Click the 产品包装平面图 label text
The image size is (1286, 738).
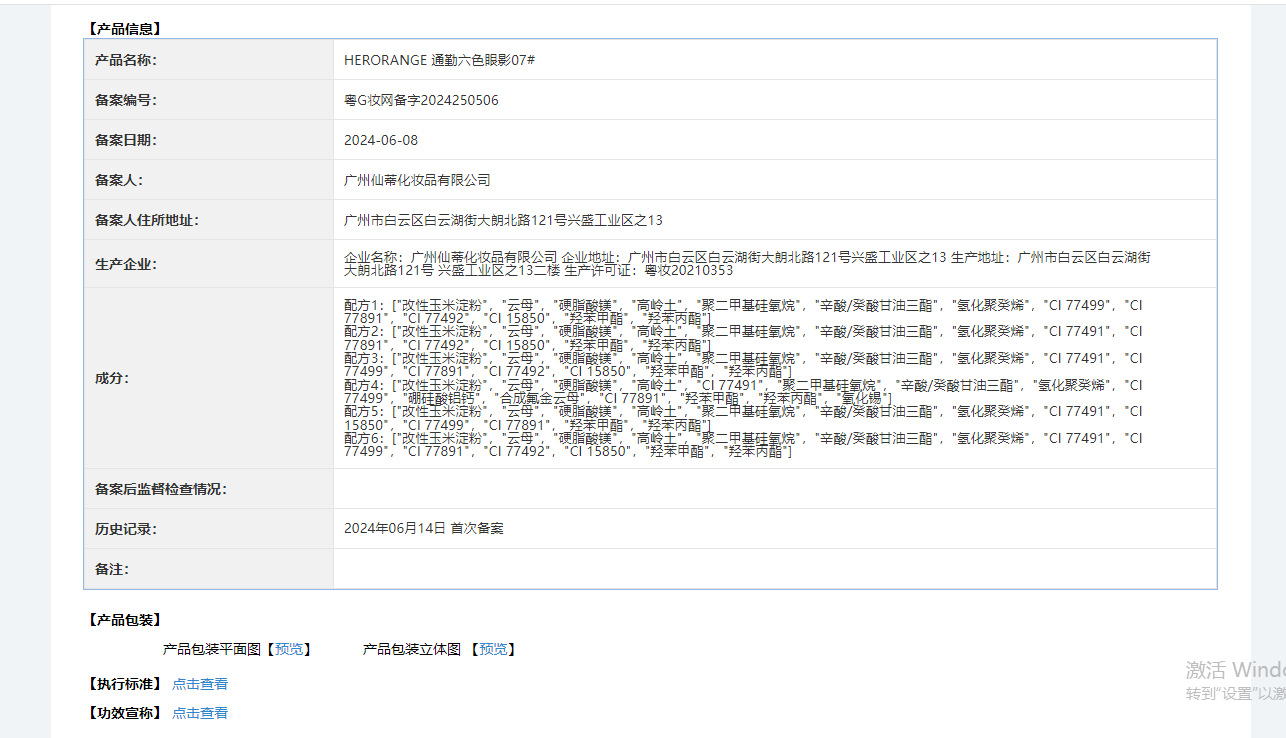(212, 649)
